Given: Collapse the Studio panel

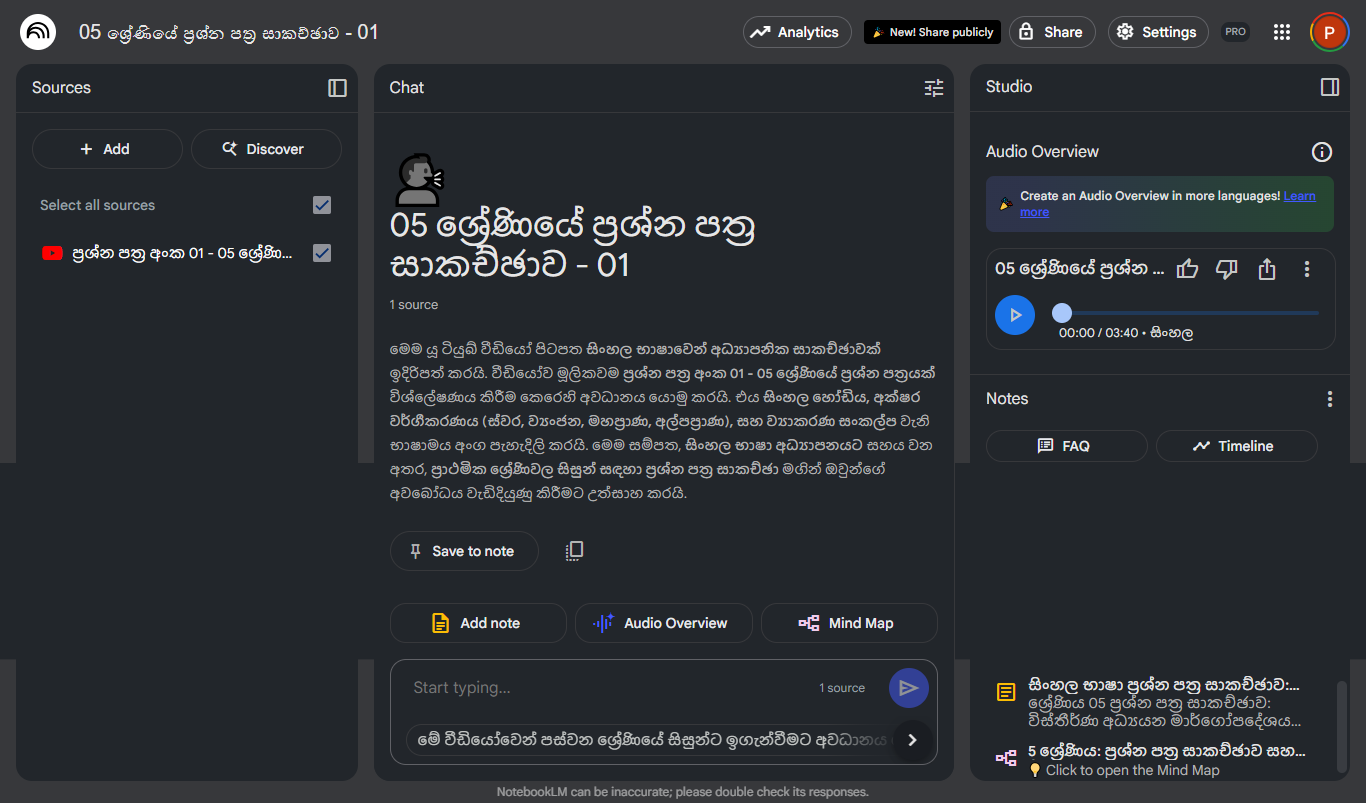Looking at the screenshot, I should [x=1330, y=87].
